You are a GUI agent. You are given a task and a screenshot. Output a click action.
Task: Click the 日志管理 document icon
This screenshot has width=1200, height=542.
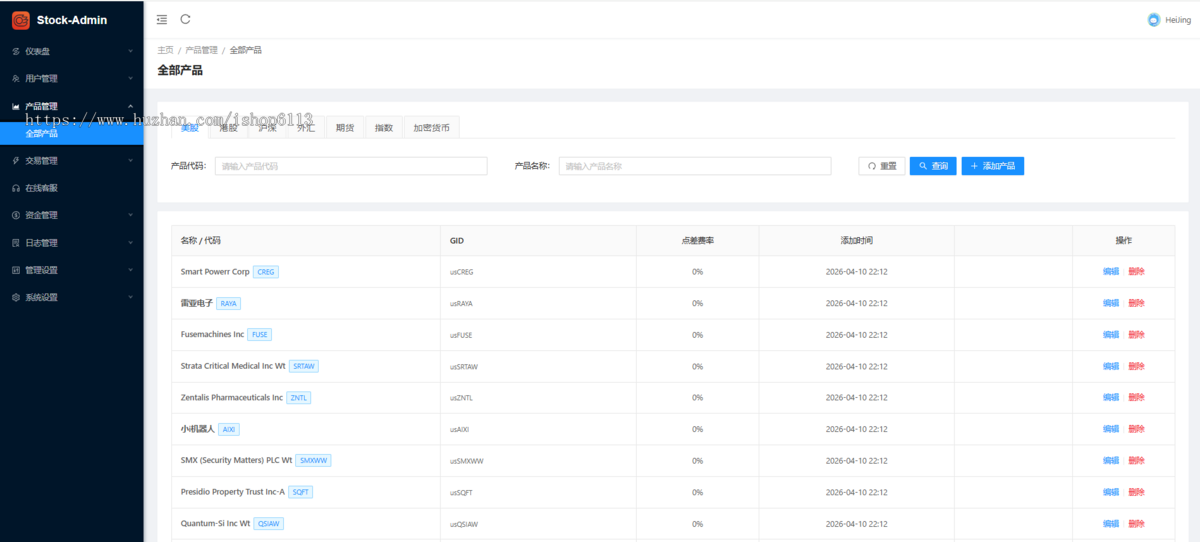16,242
